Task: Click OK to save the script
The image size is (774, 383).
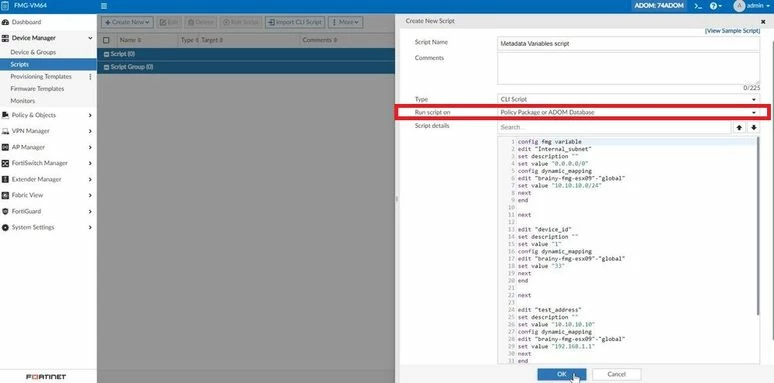Action: pyautogui.click(x=562, y=374)
